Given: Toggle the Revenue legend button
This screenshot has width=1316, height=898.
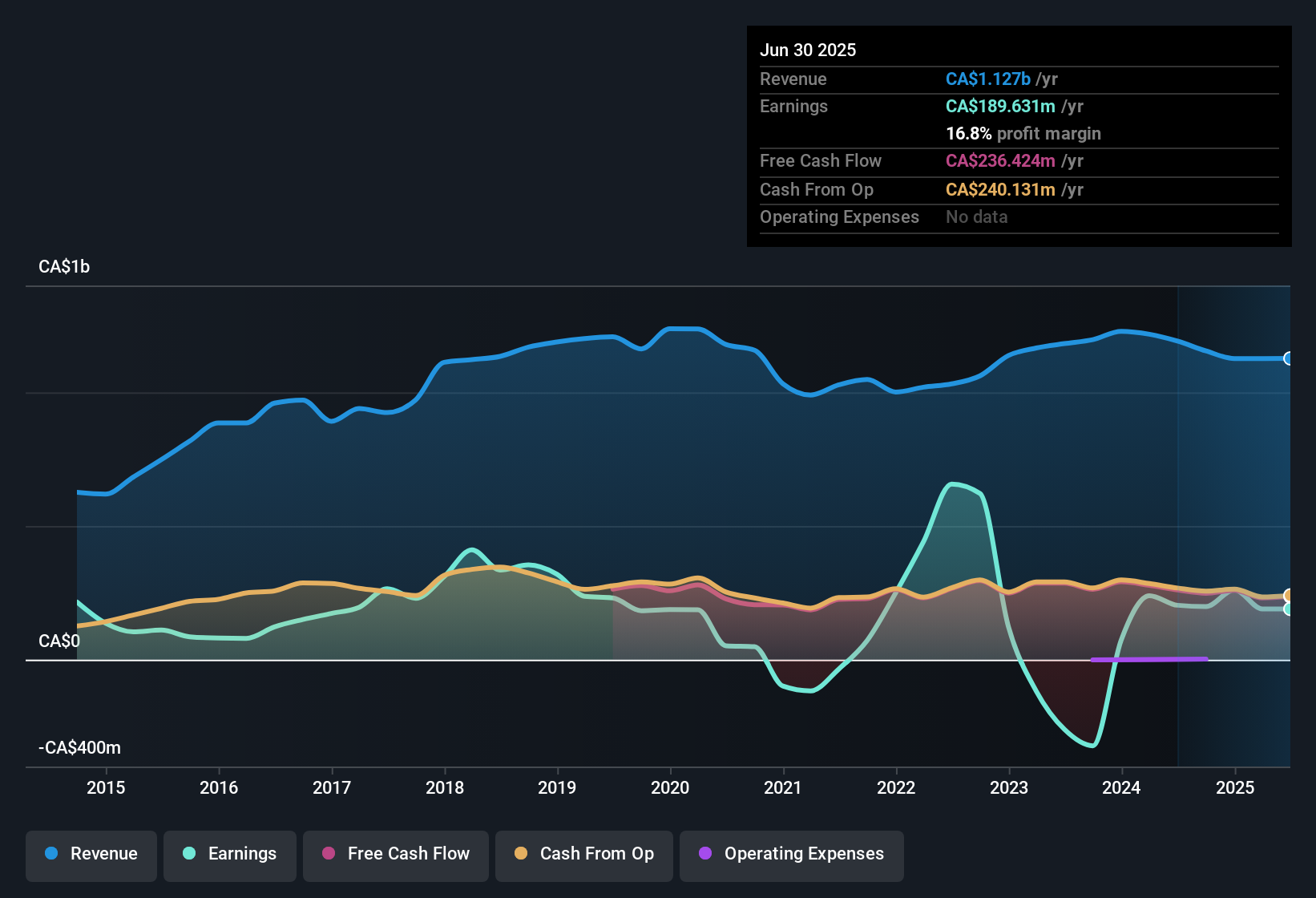Looking at the screenshot, I should click(91, 854).
